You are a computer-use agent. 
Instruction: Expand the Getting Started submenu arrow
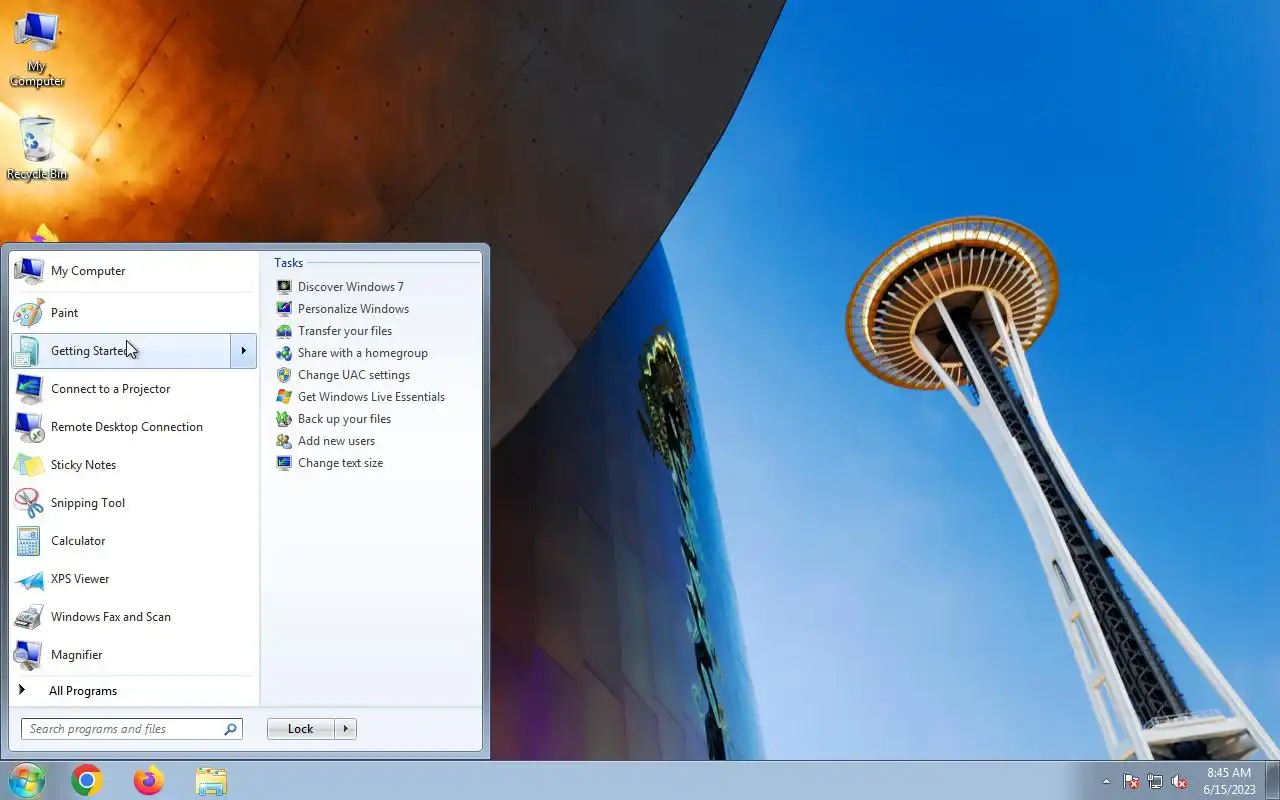(243, 351)
